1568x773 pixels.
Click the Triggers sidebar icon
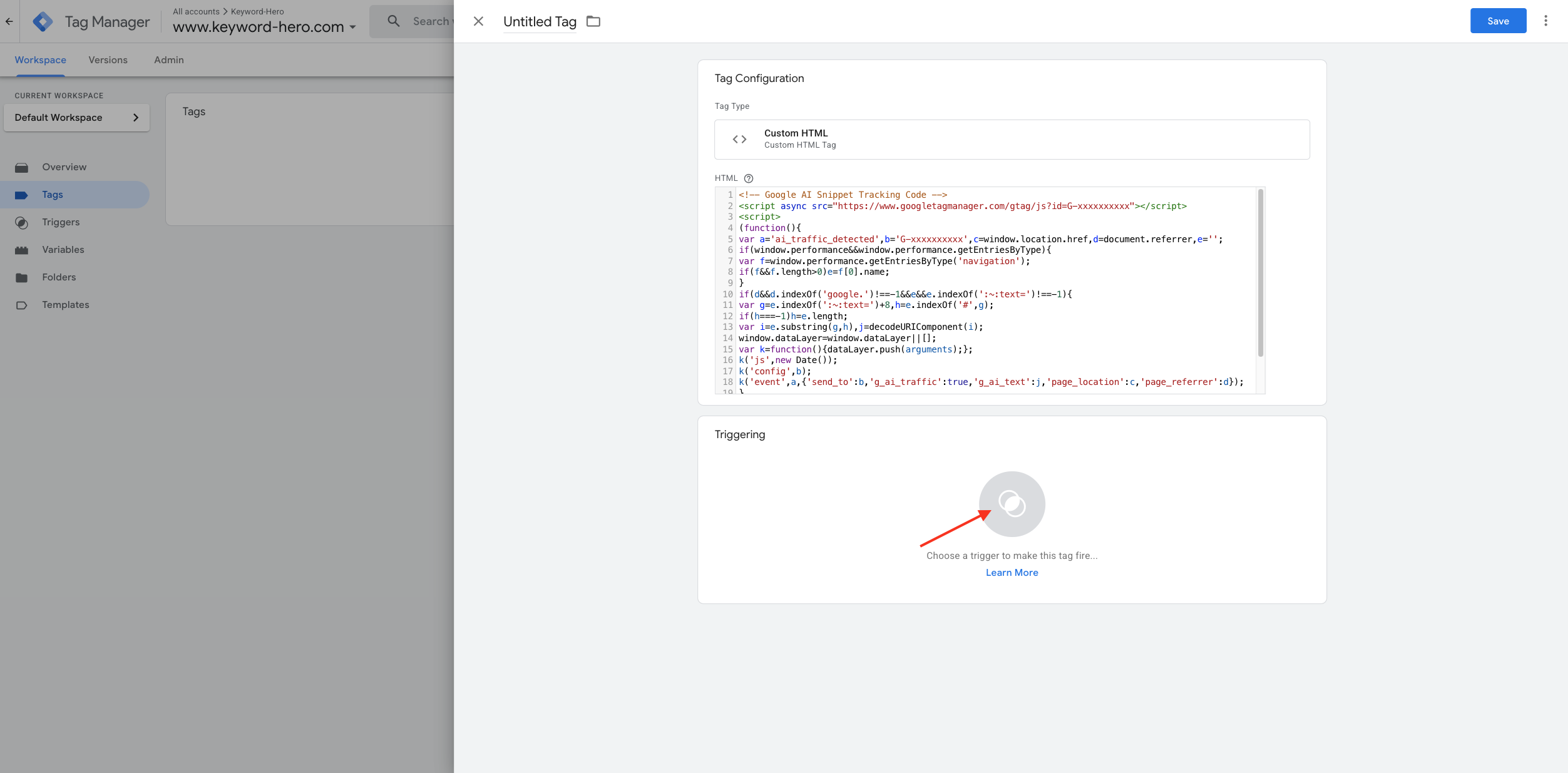pyautogui.click(x=22, y=222)
